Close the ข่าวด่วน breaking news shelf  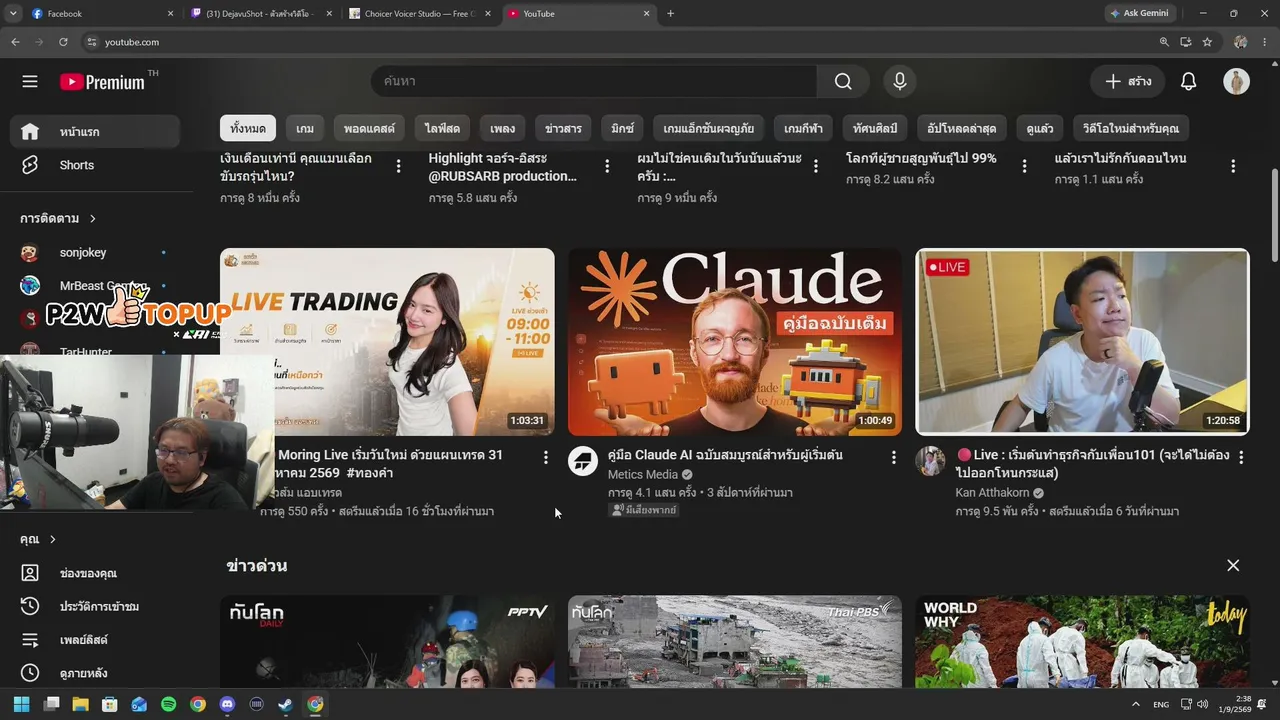click(x=1233, y=566)
